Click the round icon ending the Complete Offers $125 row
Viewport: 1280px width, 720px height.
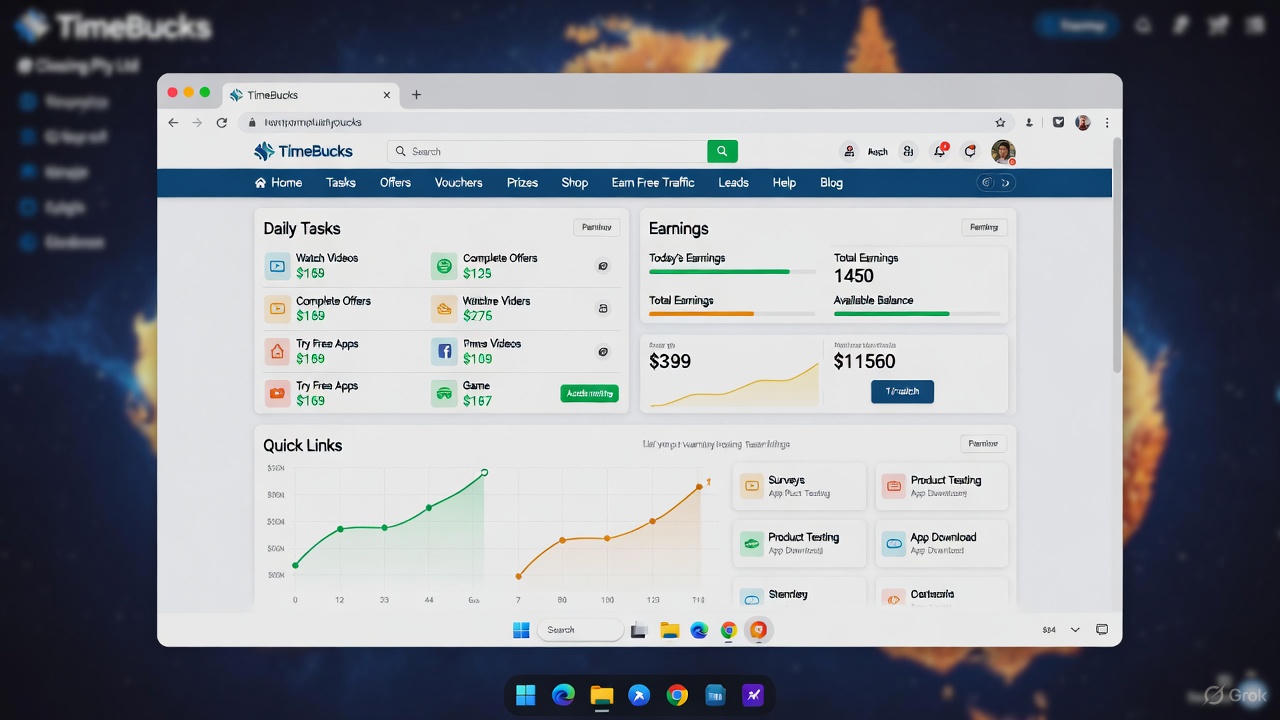click(602, 266)
